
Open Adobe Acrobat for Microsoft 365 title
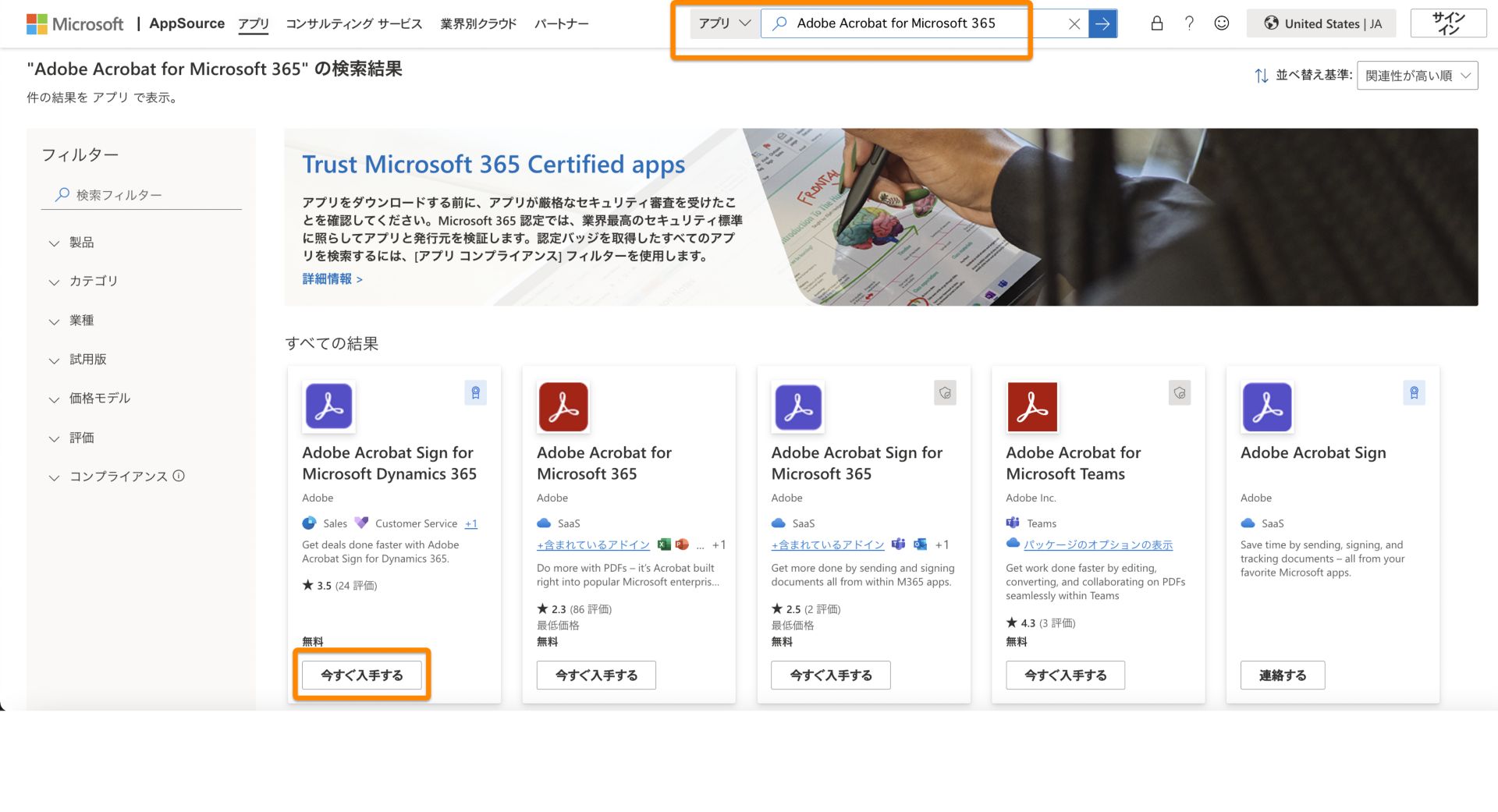[604, 463]
